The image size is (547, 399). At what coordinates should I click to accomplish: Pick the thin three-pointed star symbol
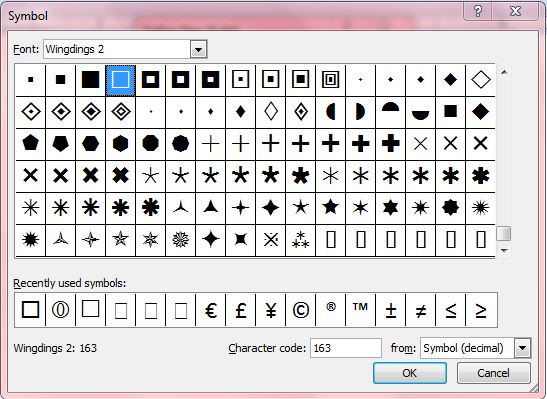pyautogui.click(x=180, y=208)
